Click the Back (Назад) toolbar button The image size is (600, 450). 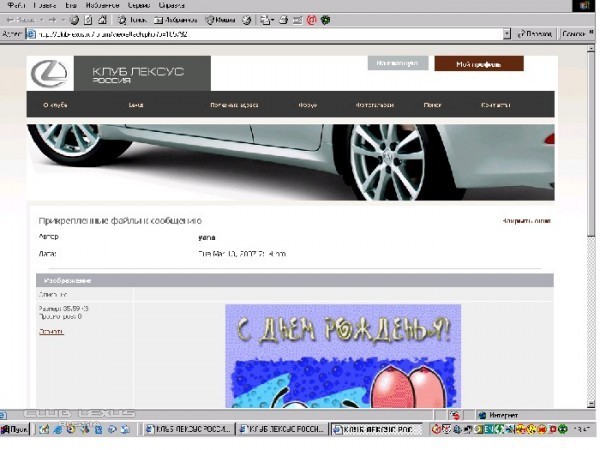pos(22,19)
